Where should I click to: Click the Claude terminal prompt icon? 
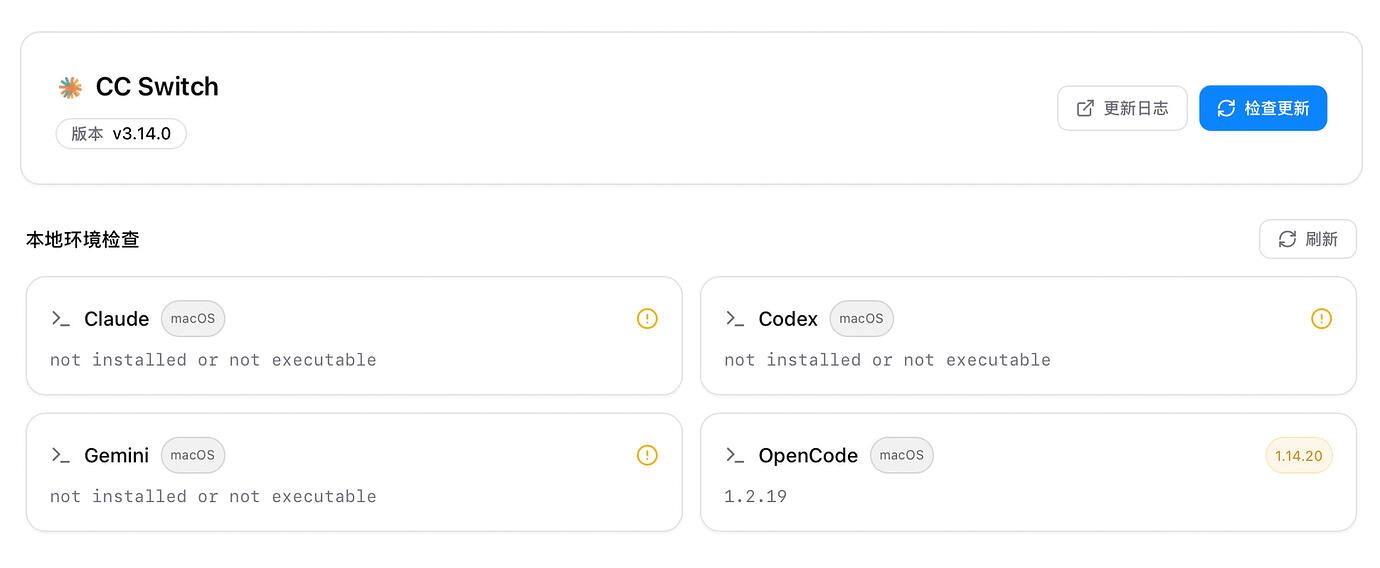(x=61, y=319)
